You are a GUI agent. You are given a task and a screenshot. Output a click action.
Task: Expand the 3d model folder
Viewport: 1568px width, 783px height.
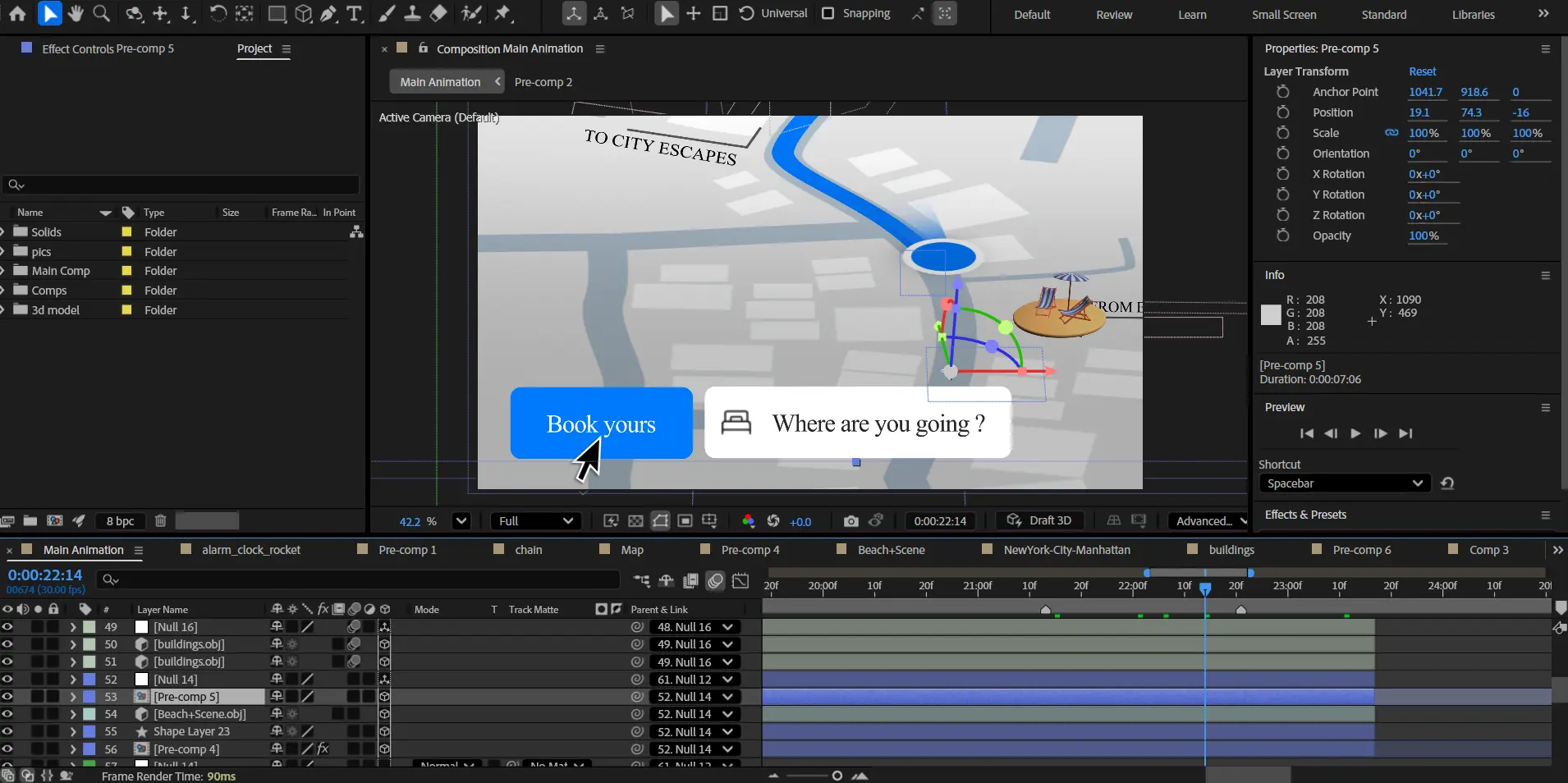pyautogui.click(x=3, y=310)
